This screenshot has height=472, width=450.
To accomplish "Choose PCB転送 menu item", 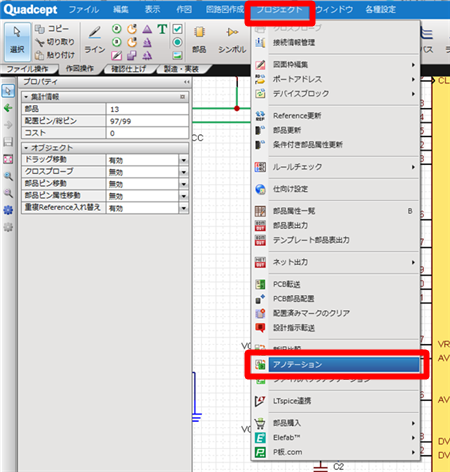I will [x=336, y=284].
